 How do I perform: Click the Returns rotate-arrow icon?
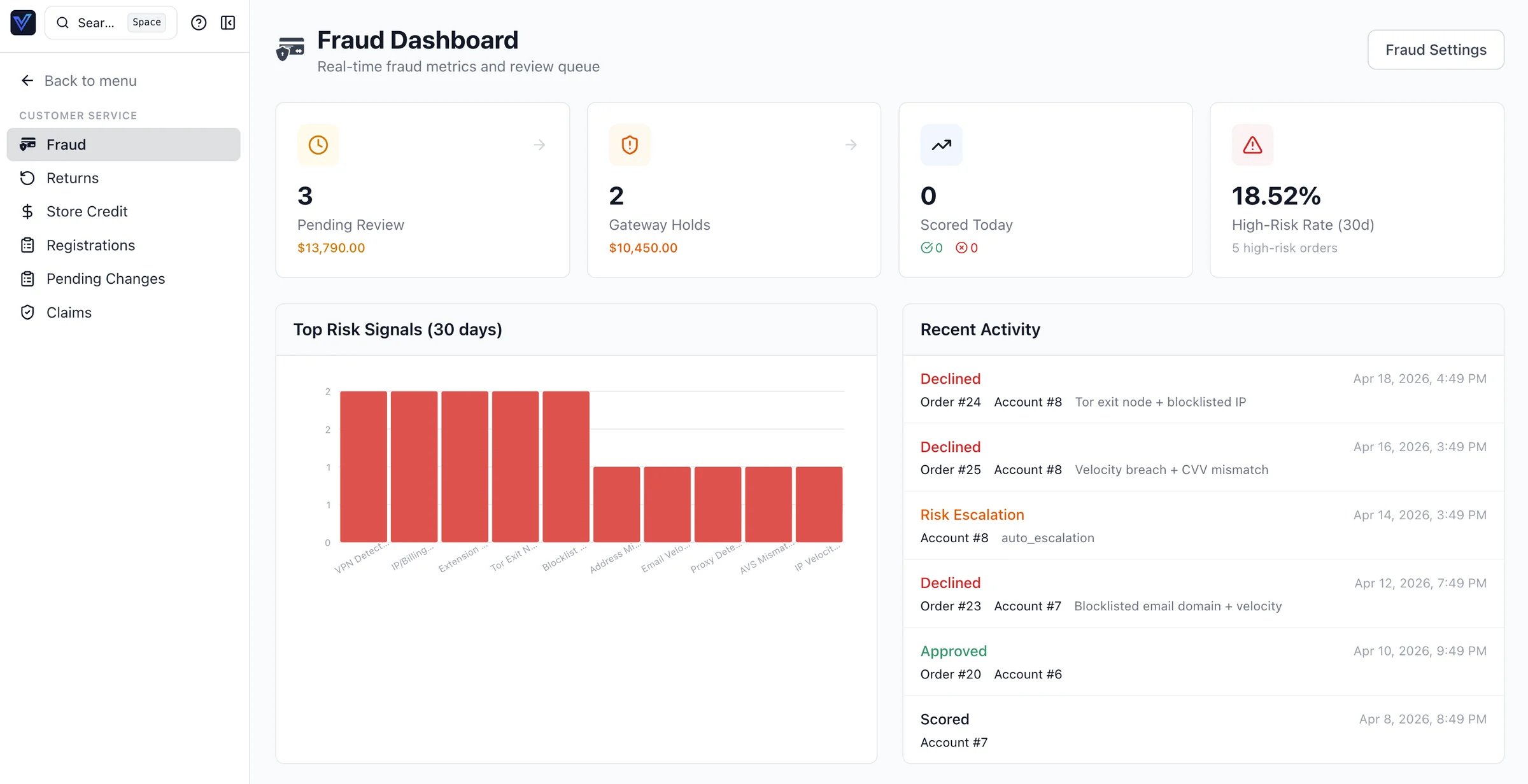[x=27, y=178]
